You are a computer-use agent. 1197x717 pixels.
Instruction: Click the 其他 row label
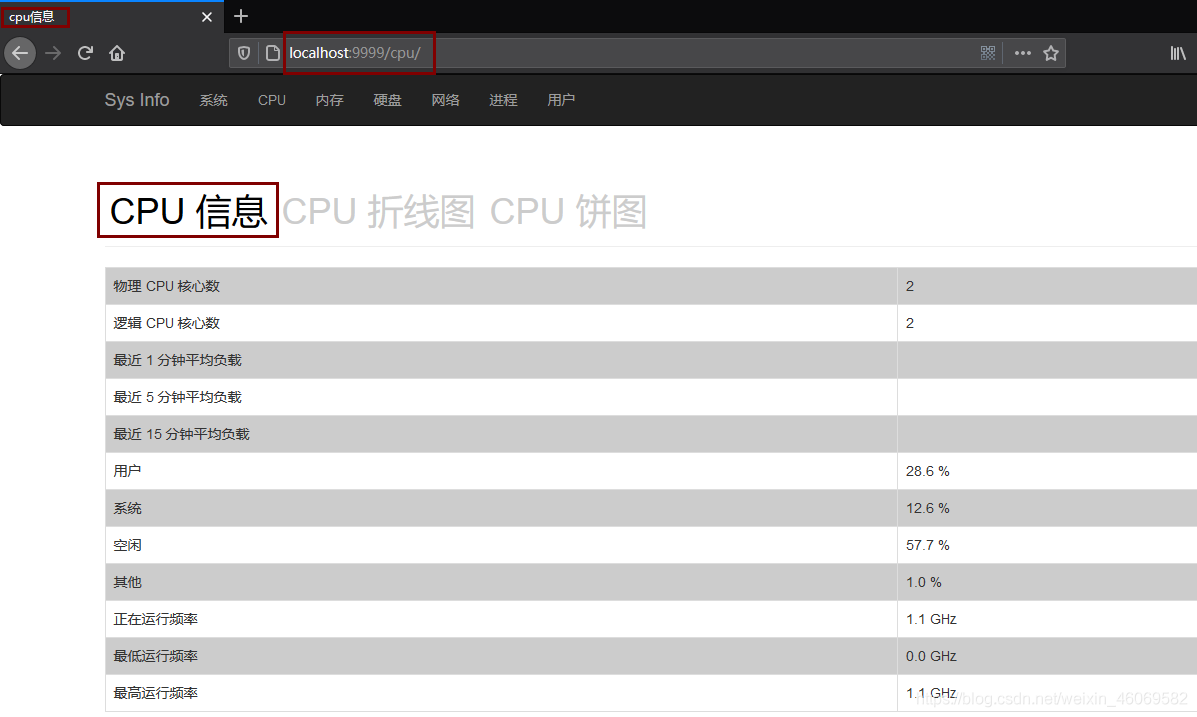127,583
